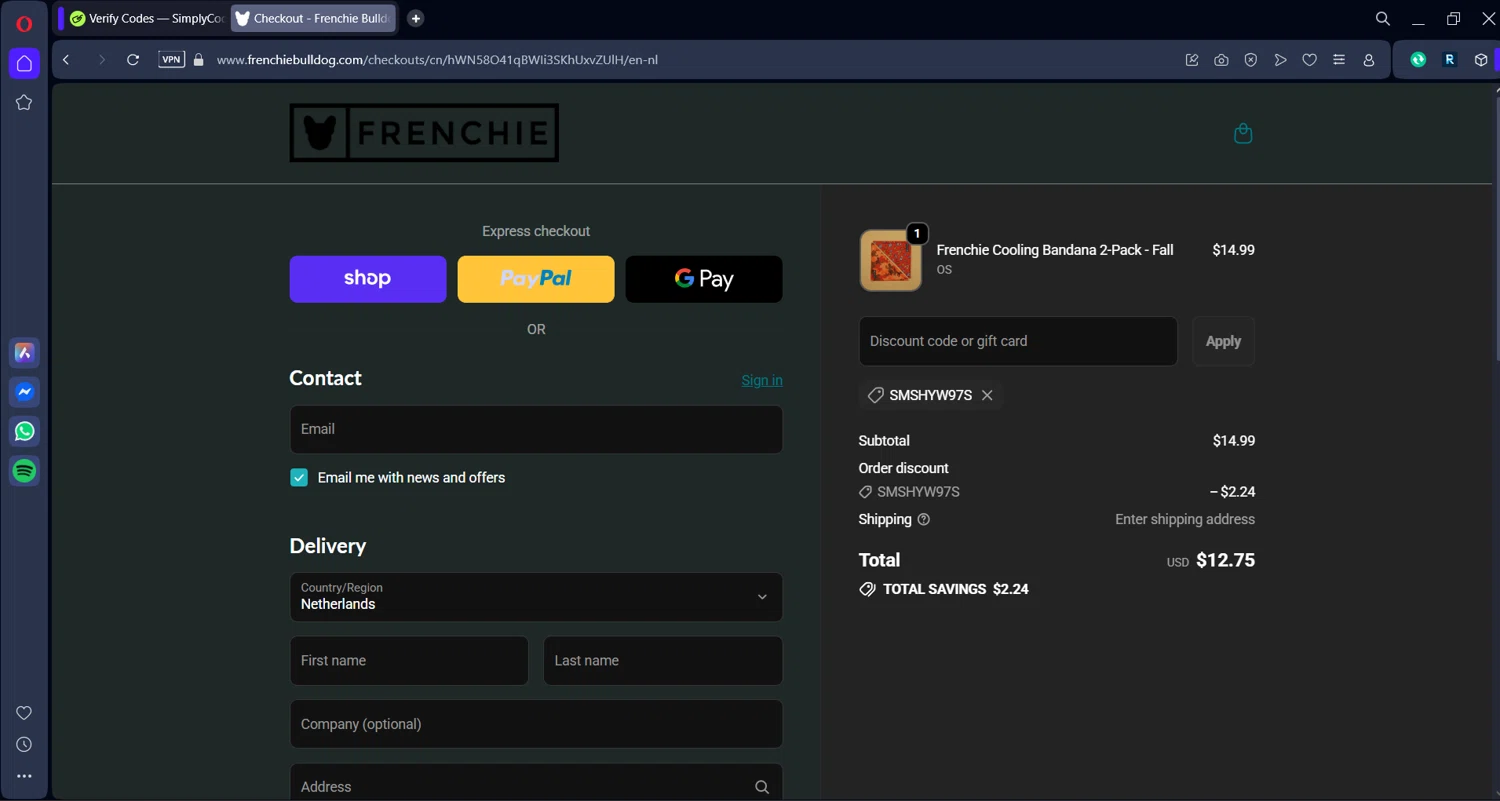Expand Country/Region dropdown
Viewport: 1500px width, 801px height.
[x=536, y=597]
